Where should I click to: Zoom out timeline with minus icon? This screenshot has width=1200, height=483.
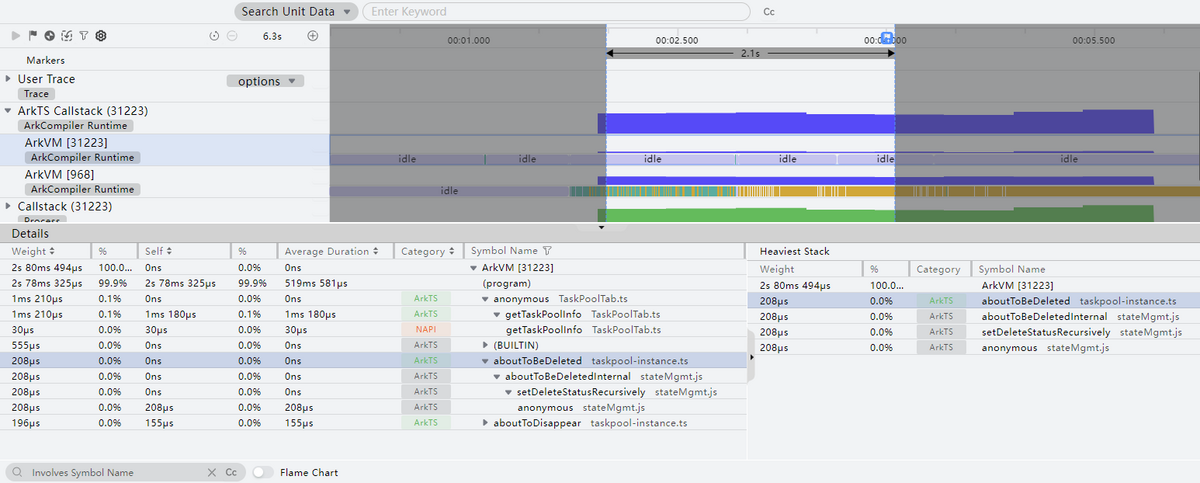[232, 36]
